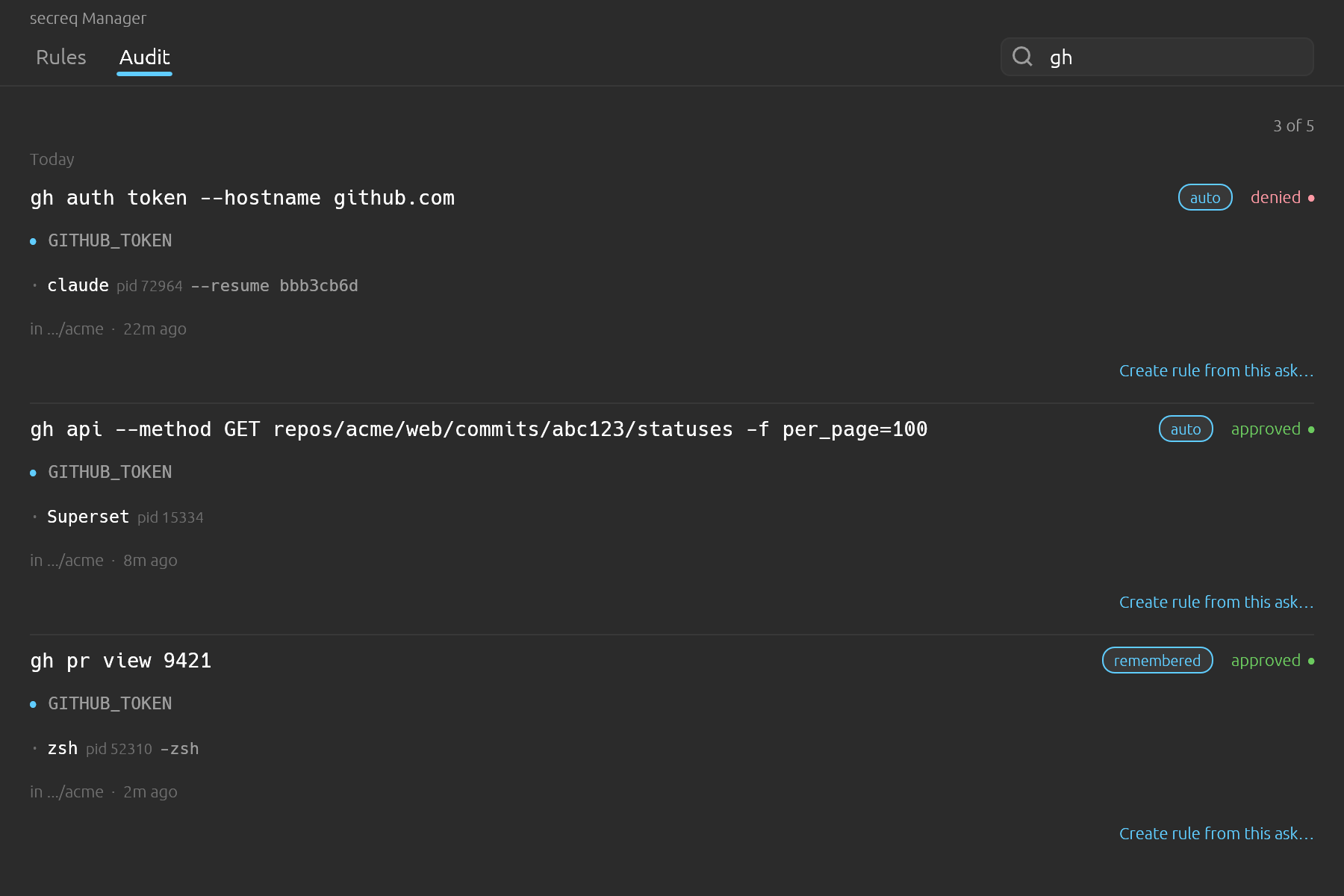This screenshot has height=896, width=1344.
Task: Create rule from the gh api ask
Action: [1216, 603]
